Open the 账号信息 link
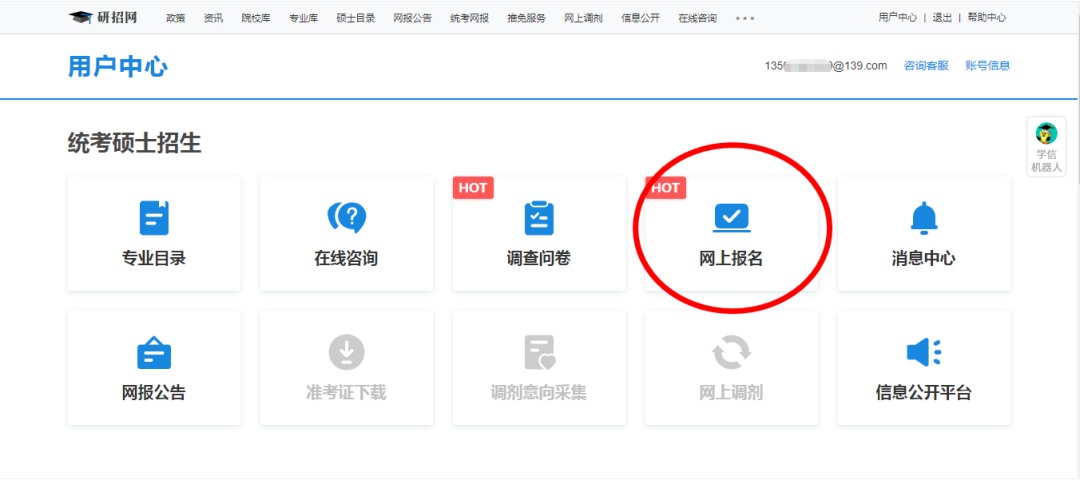 (x=987, y=66)
